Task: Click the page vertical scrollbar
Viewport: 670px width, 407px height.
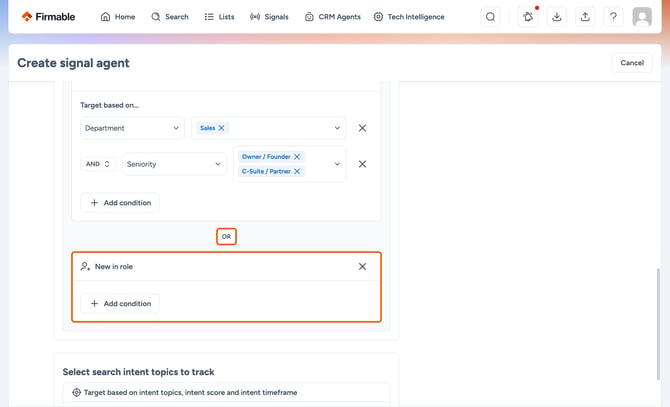Action: coord(658,324)
